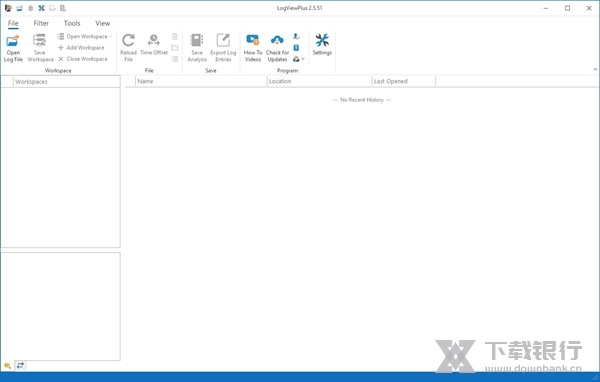600x382 pixels.
Task: Click the settings tools quick access icon
Action: click(41, 8)
